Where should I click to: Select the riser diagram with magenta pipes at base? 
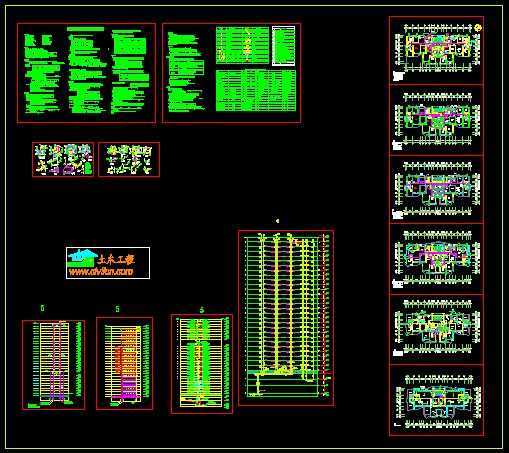click(53, 365)
